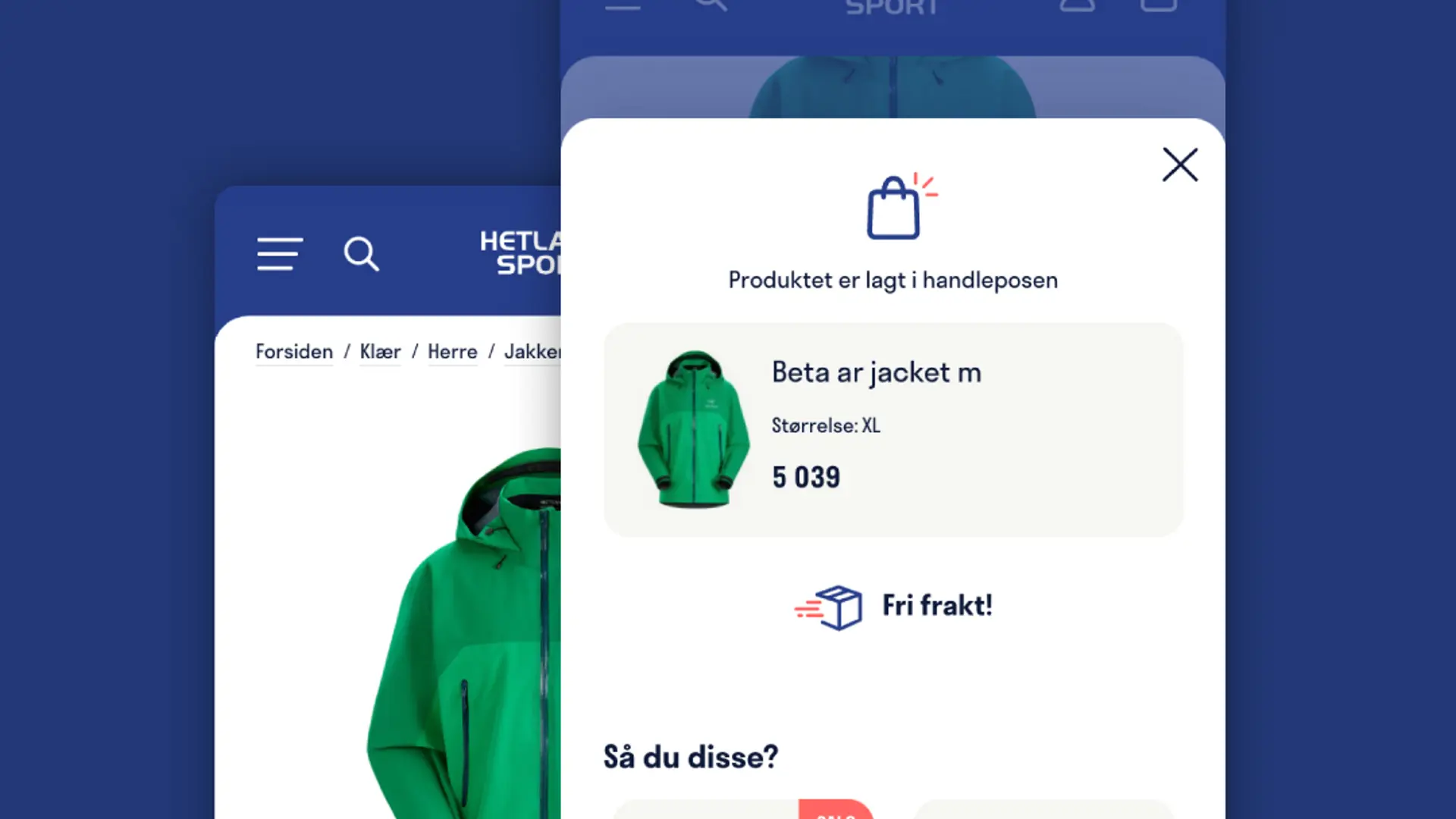Click the price 5 039 in cart item

(806, 477)
